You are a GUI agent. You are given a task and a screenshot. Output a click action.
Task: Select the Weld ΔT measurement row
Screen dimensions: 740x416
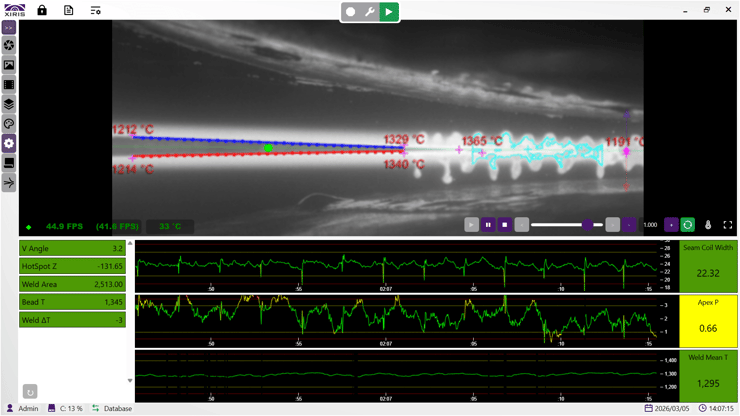(72, 320)
